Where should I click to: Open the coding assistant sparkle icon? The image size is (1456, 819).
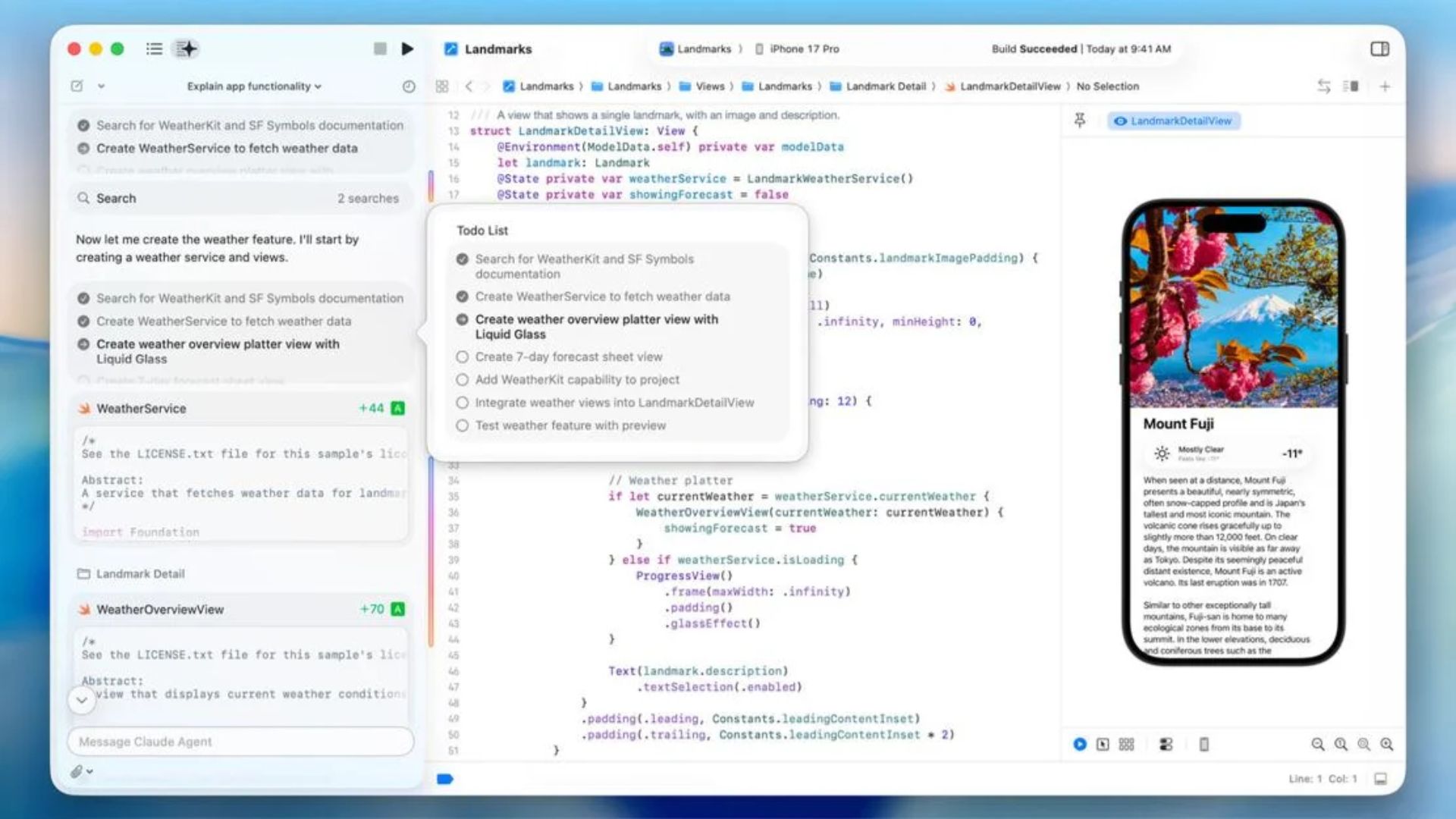click(187, 49)
